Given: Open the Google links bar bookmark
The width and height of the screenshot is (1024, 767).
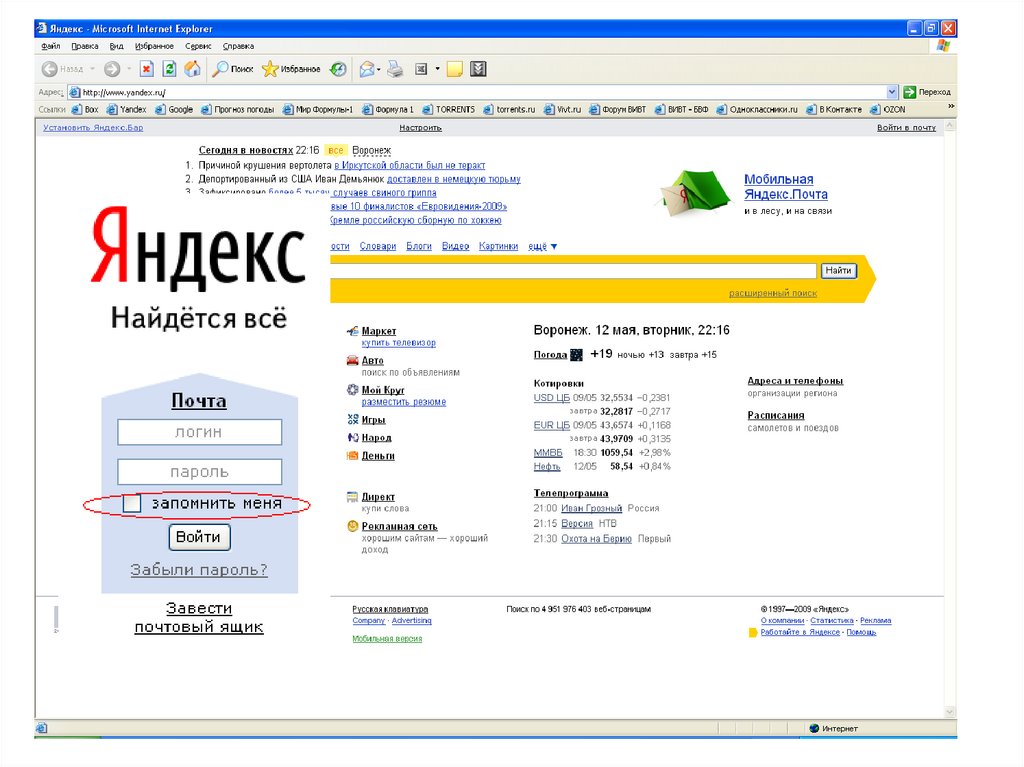Looking at the screenshot, I should tap(174, 110).
